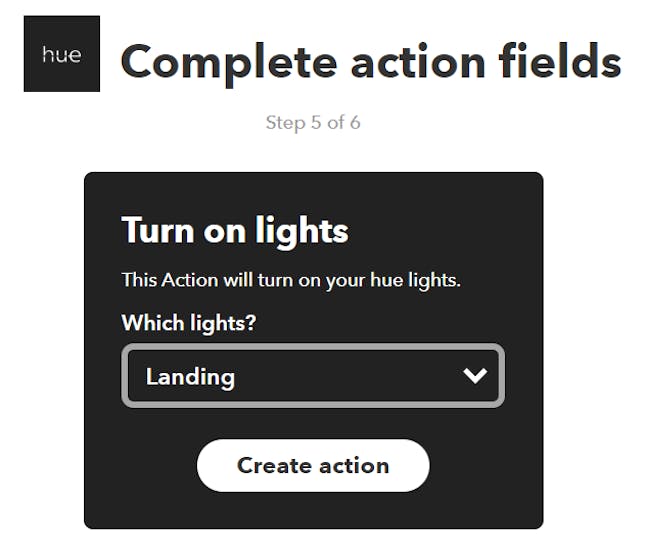Open the "Which lights?" dropdown

click(312, 376)
